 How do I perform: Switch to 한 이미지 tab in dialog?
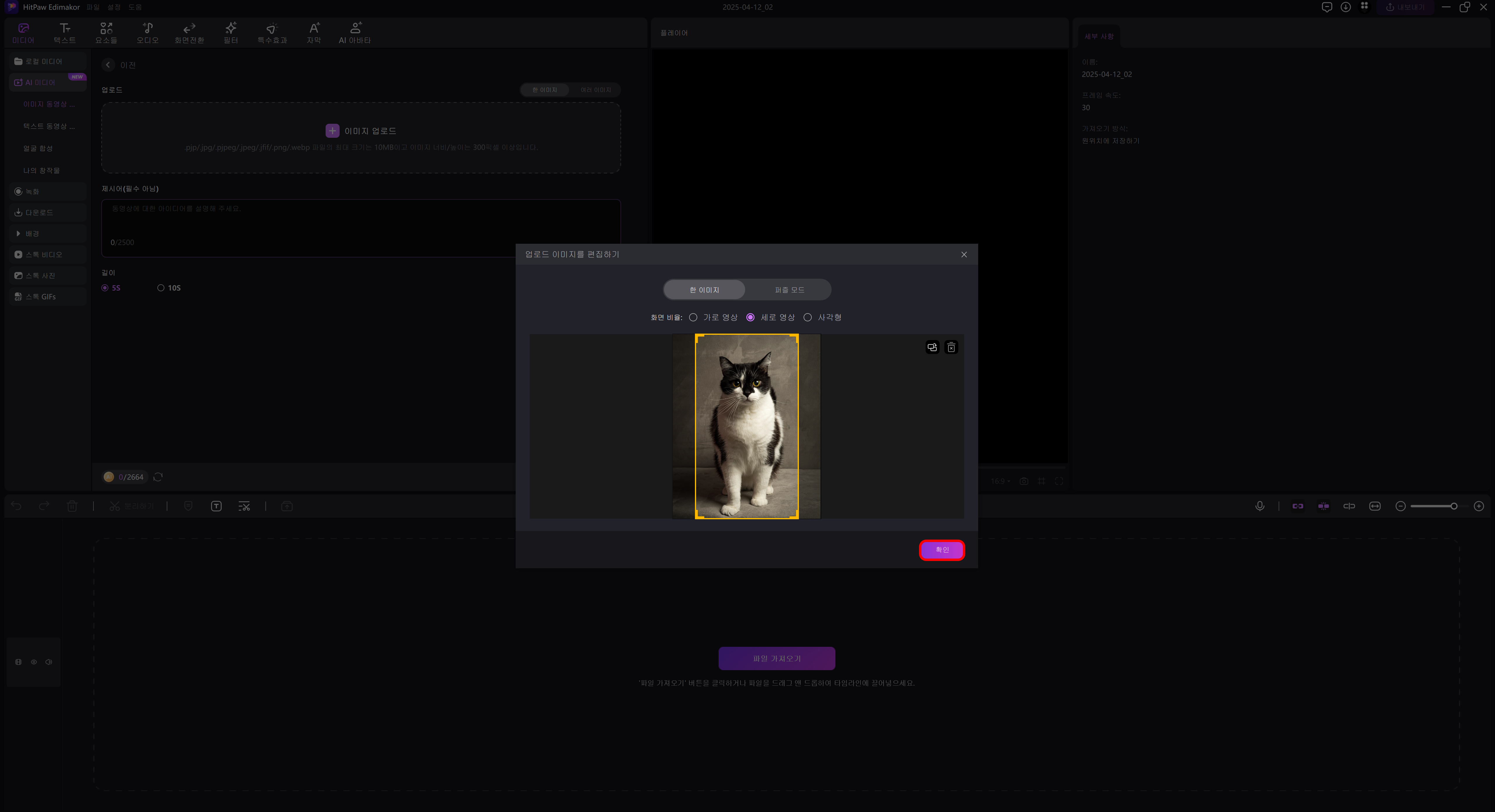coord(704,290)
